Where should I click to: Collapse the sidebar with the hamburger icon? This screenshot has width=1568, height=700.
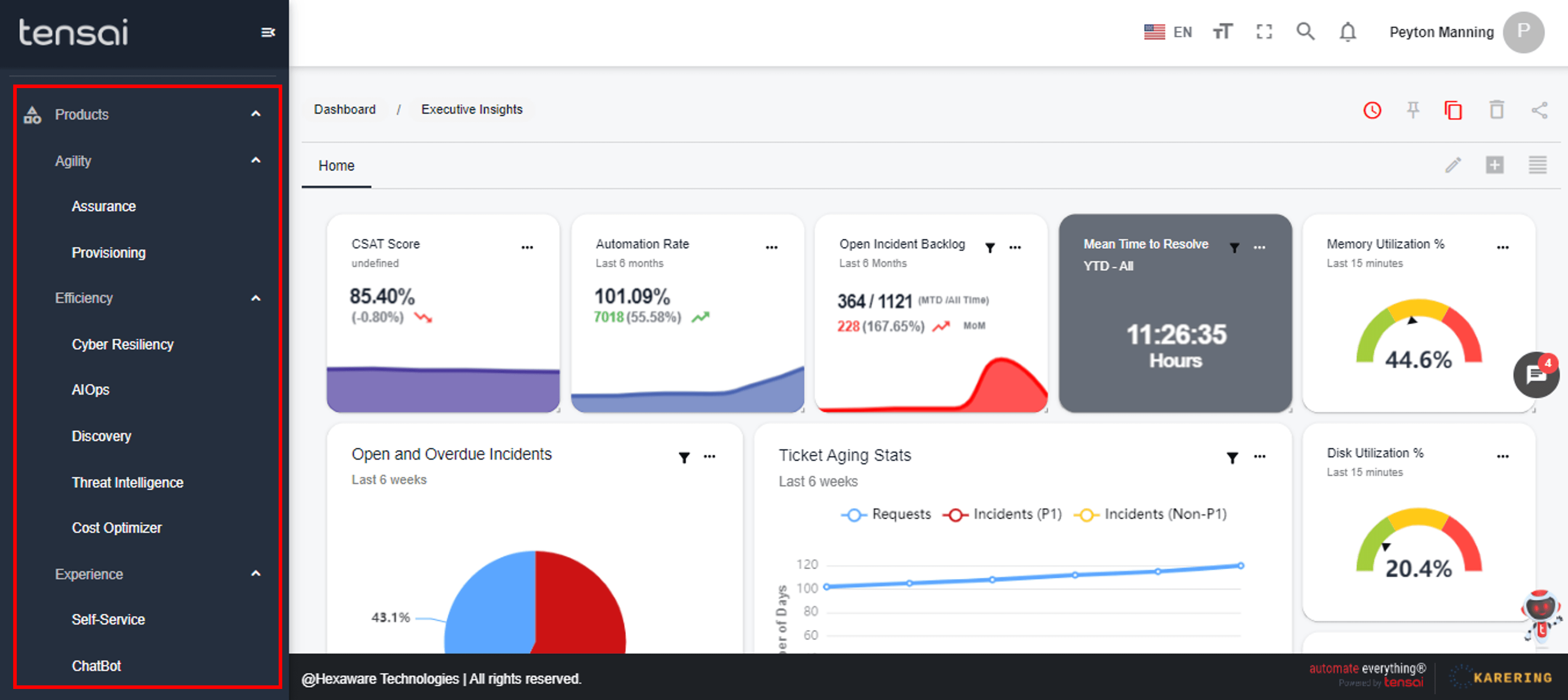point(268,32)
